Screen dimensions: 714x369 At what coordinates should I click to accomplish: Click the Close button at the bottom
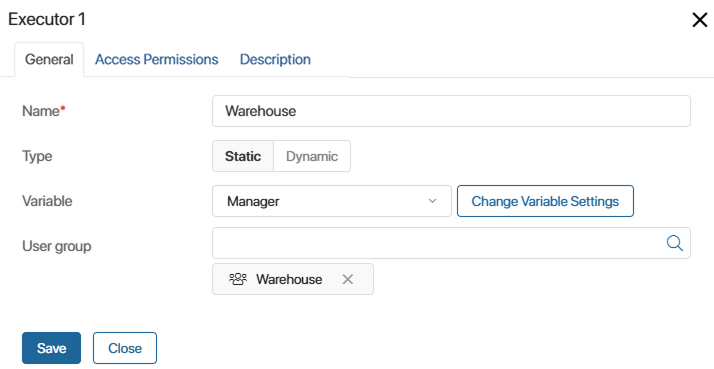click(x=125, y=348)
